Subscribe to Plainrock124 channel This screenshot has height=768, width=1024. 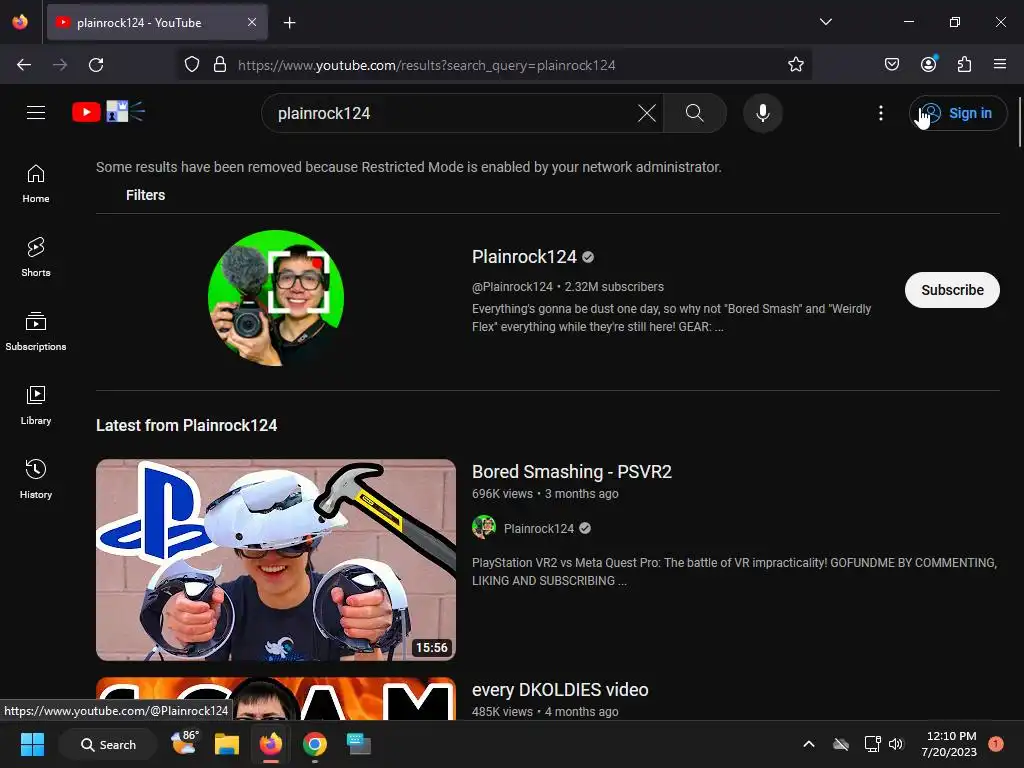952,290
